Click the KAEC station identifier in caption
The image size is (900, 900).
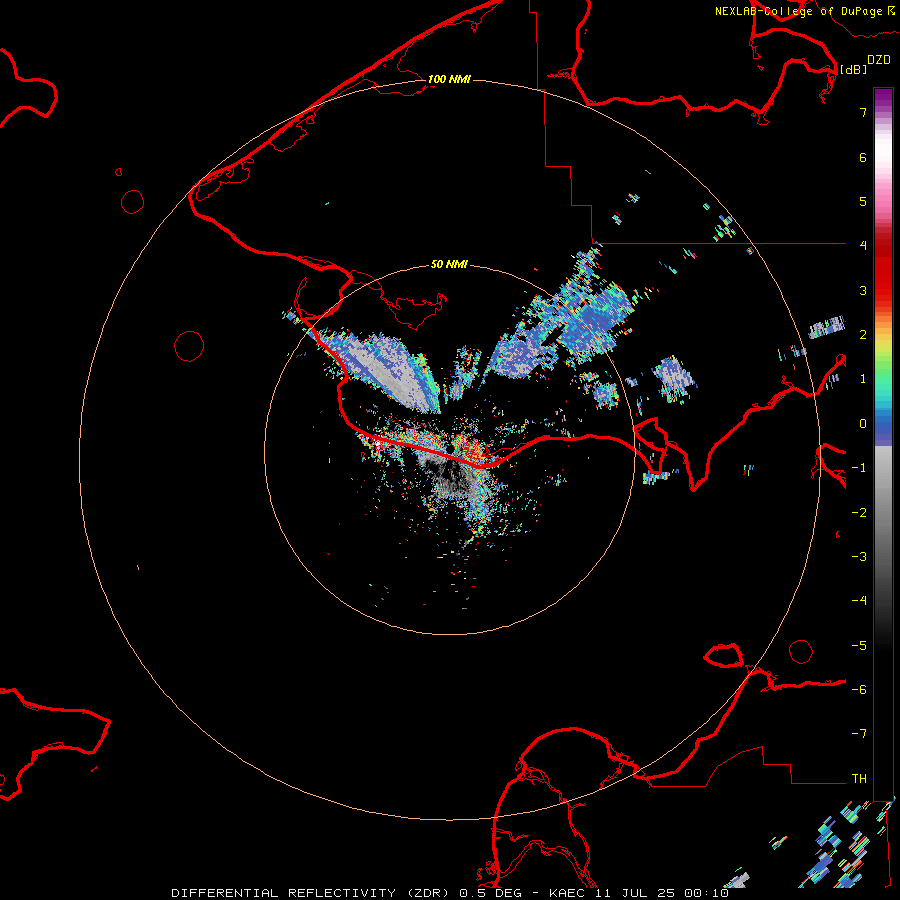click(568, 893)
